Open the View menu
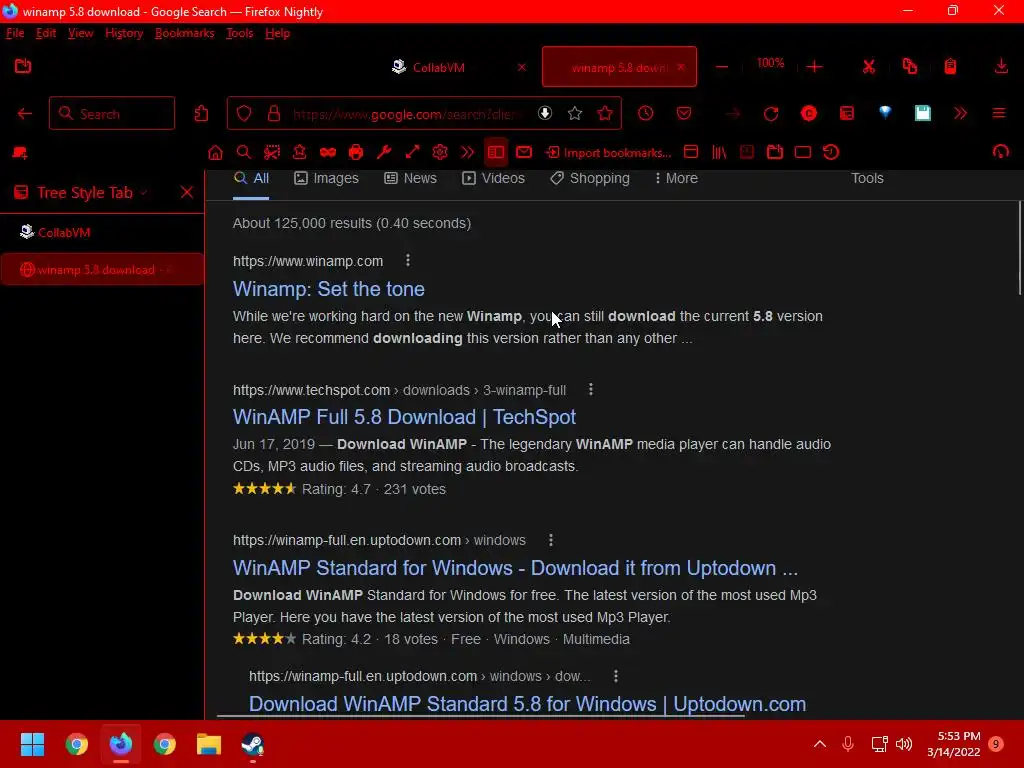1024x768 pixels. pyautogui.click(x=80, y=33)
